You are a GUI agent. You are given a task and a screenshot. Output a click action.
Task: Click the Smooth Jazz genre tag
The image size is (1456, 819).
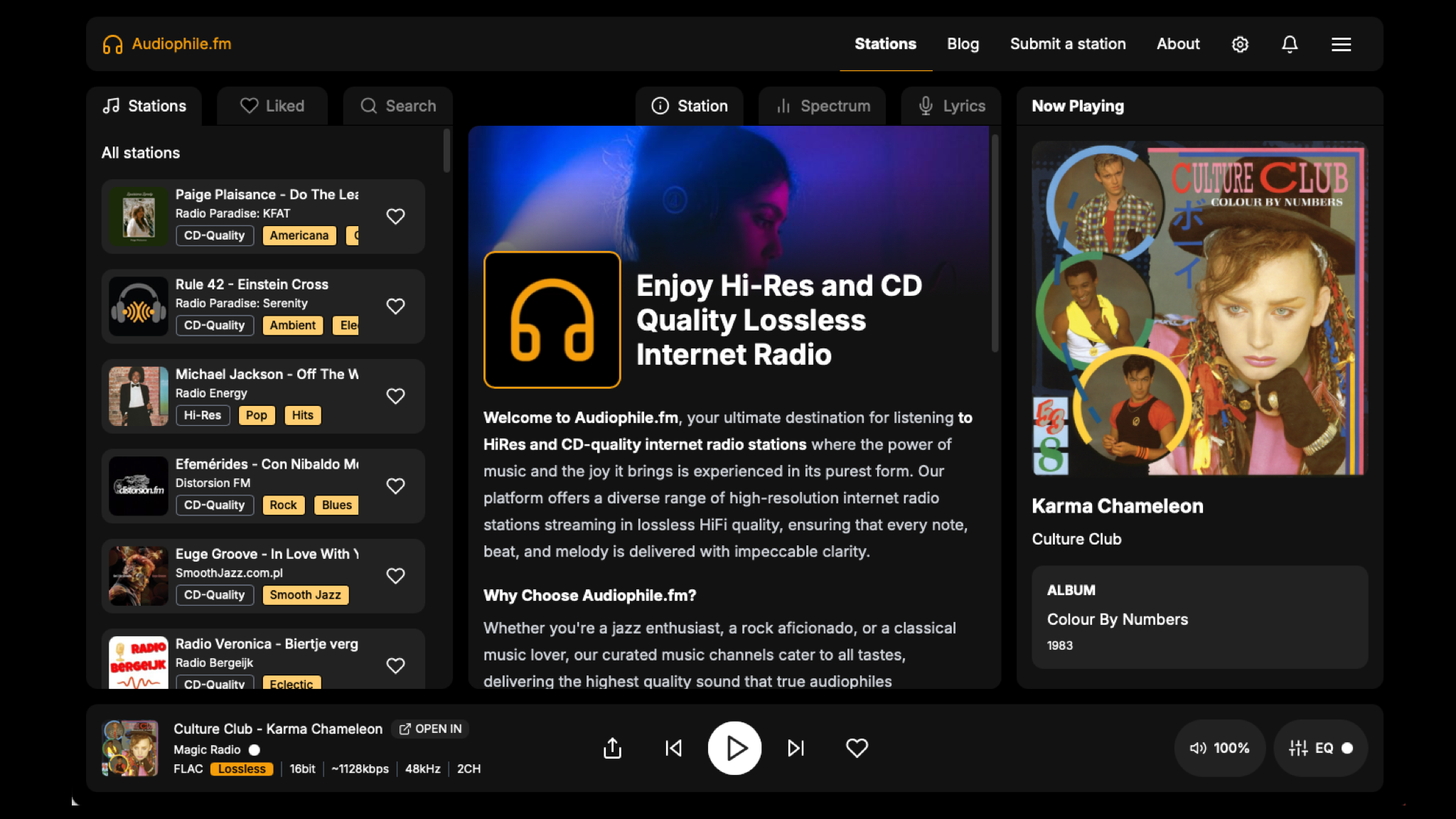click(305, 595)
